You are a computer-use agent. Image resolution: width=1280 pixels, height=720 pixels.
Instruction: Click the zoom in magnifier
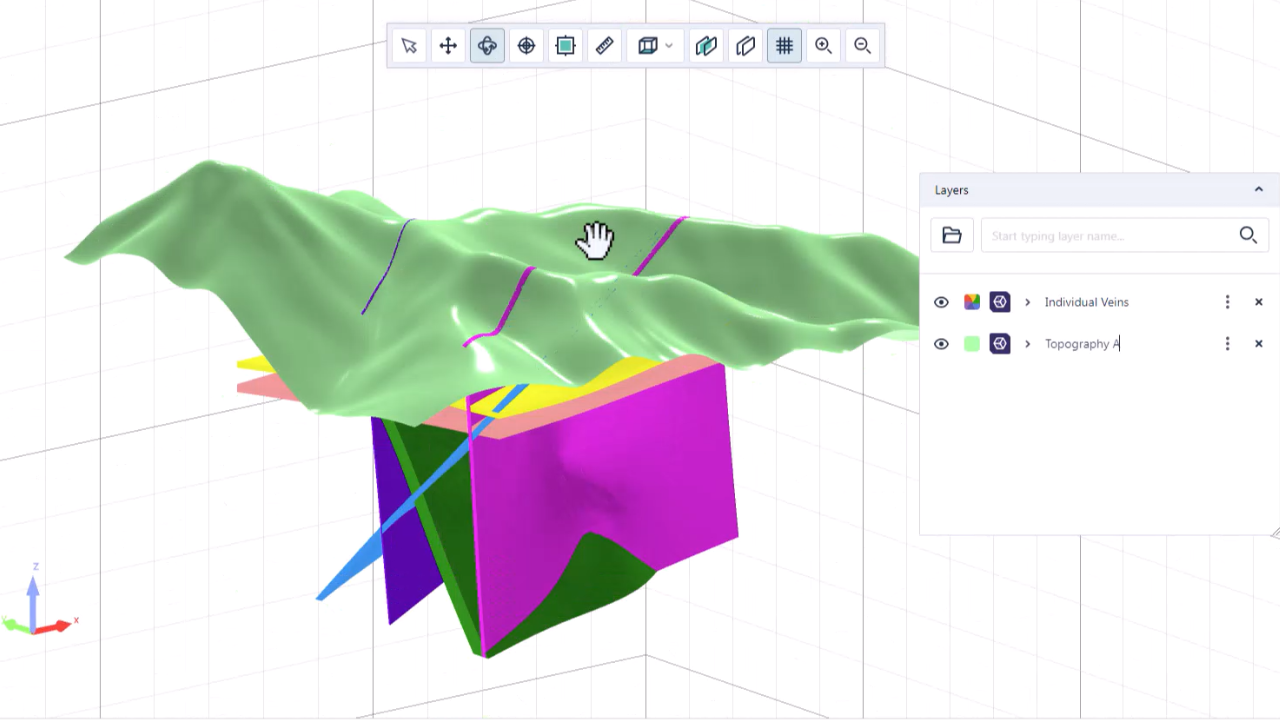click(823, 46)
